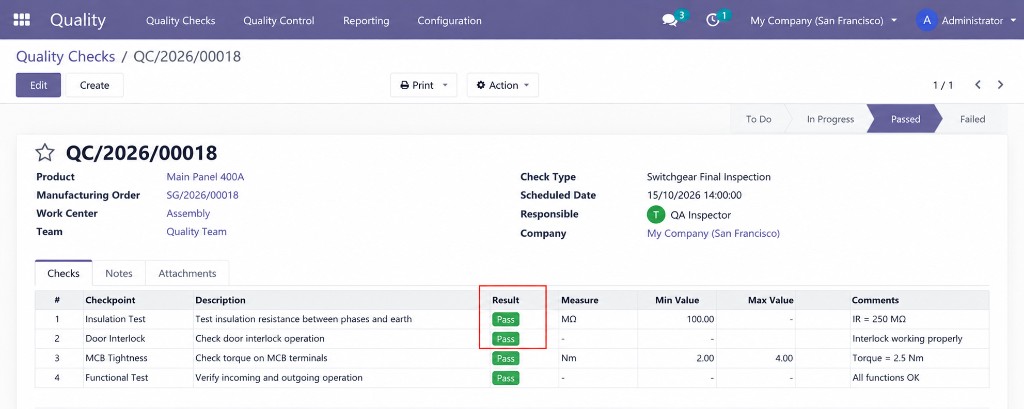This screenshot has width=1024, height=409.
Task: Open My Company (San Francisco) company link
Action: (x=713, y=233)
